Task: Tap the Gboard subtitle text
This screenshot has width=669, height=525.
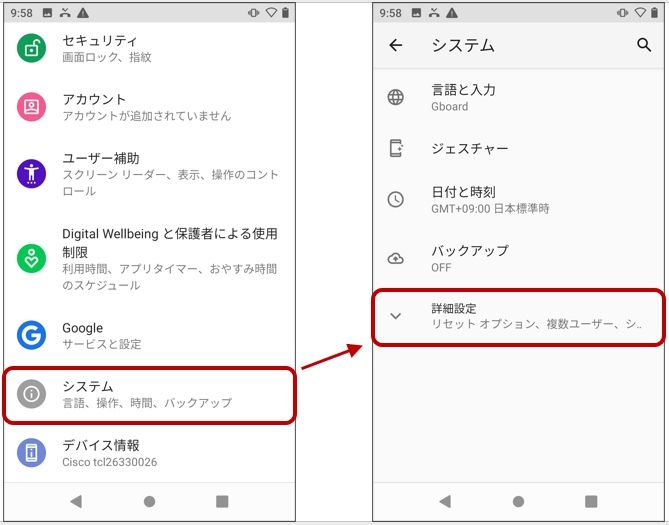Action: [x=450, y=106]
